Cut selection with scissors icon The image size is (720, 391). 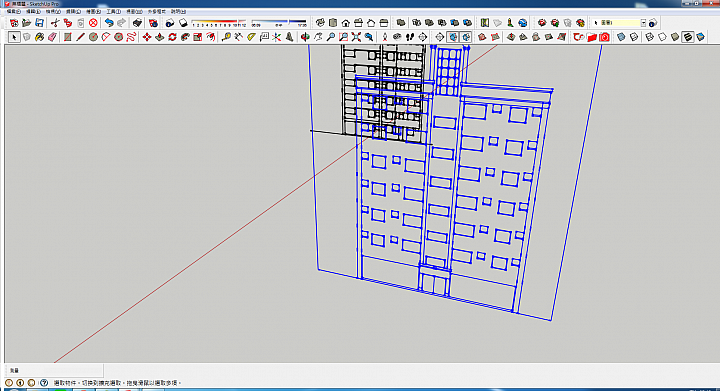55,23
